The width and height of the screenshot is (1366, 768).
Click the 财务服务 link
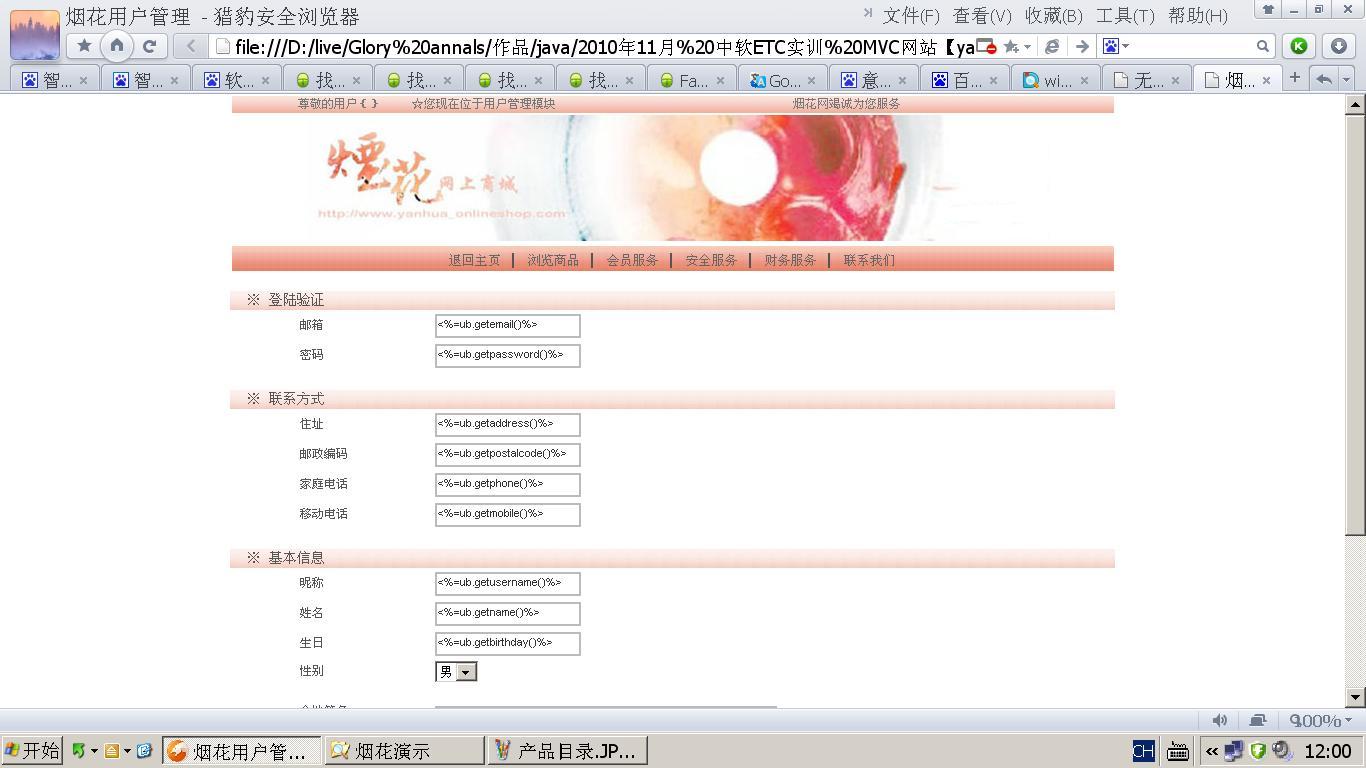[790, 260]
